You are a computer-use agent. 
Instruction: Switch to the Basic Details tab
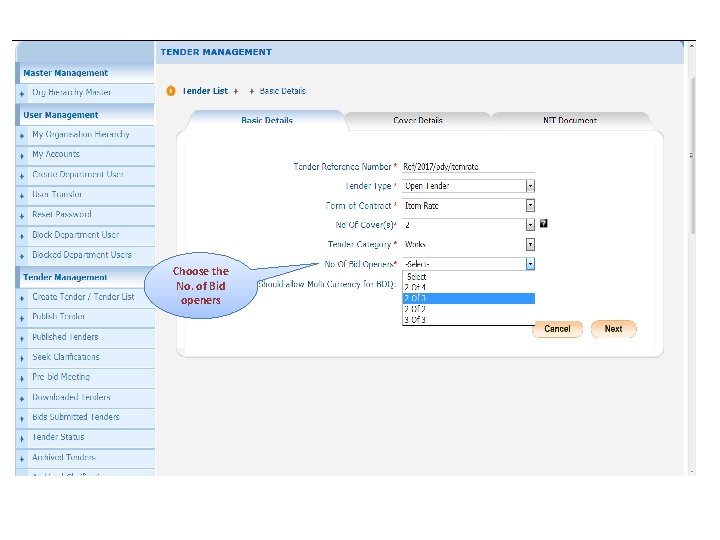(267, 120)
